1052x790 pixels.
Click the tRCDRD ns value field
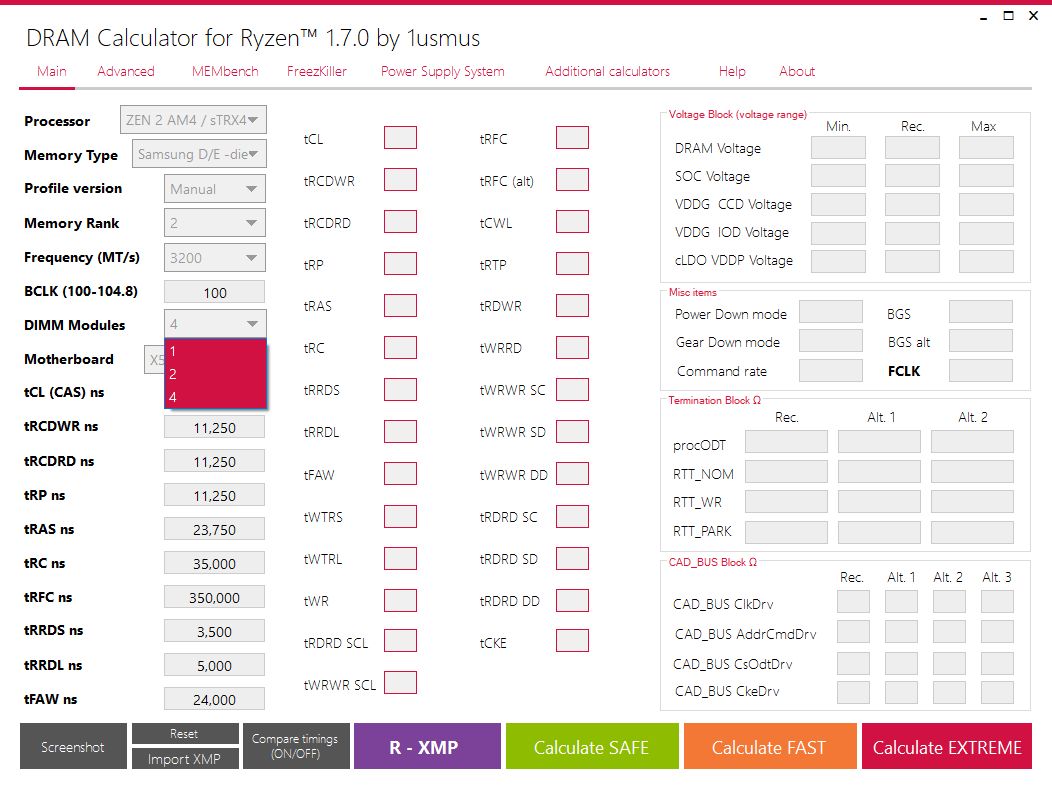215,462
